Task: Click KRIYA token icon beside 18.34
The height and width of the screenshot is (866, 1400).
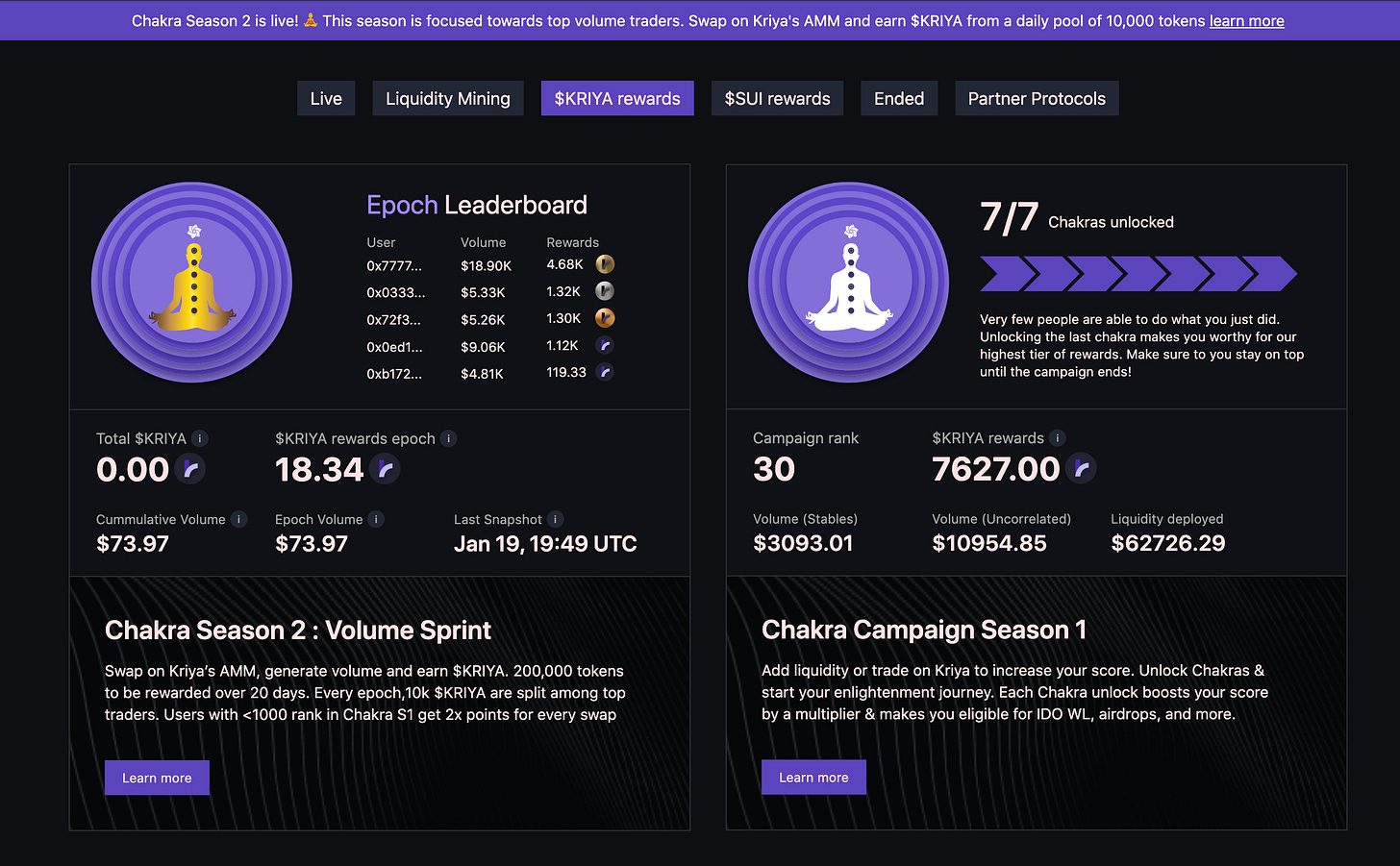Action: pyautogui.click(x=385, y=469)
